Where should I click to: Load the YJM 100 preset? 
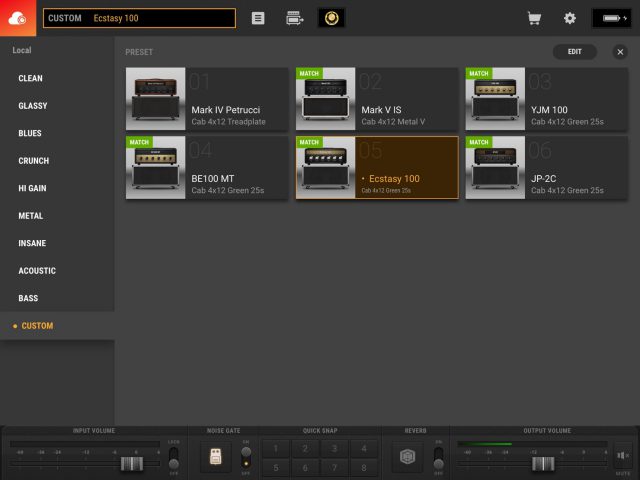547,99
